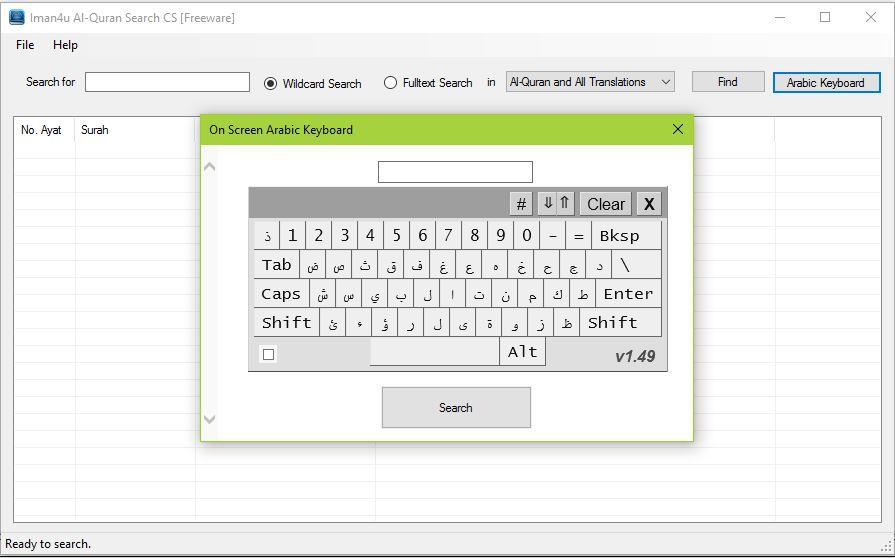Tap the Arabic ئ key
895x558 pixels.
click(333, 323)
